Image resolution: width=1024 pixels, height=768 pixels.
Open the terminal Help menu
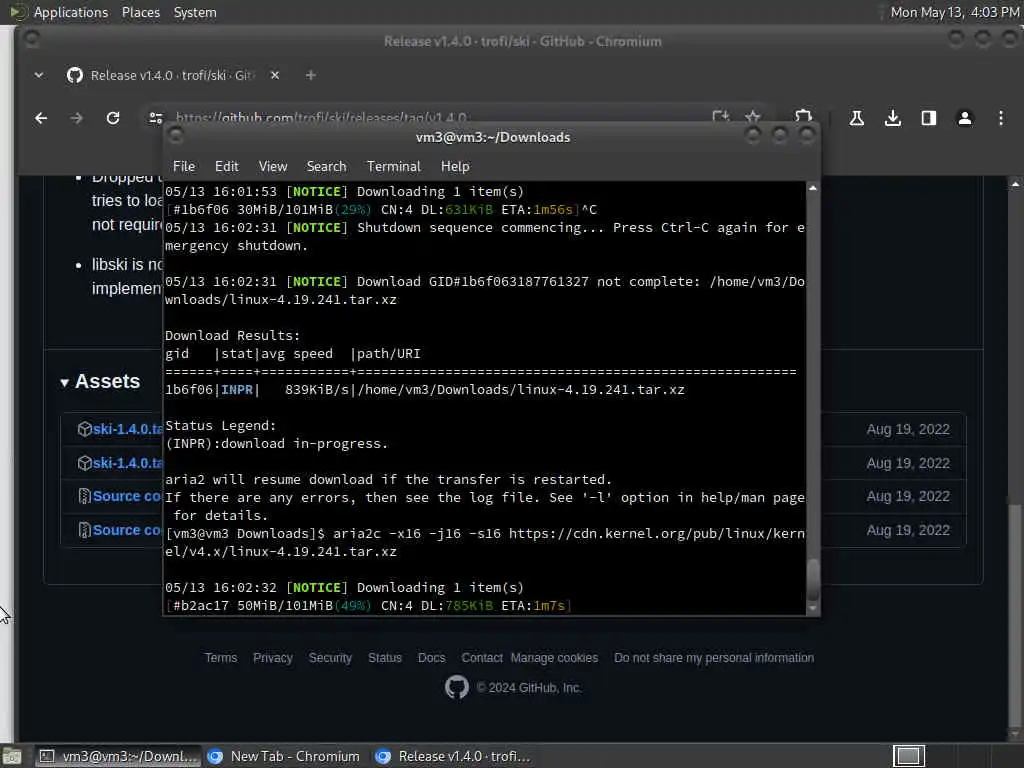pos(455,167)
